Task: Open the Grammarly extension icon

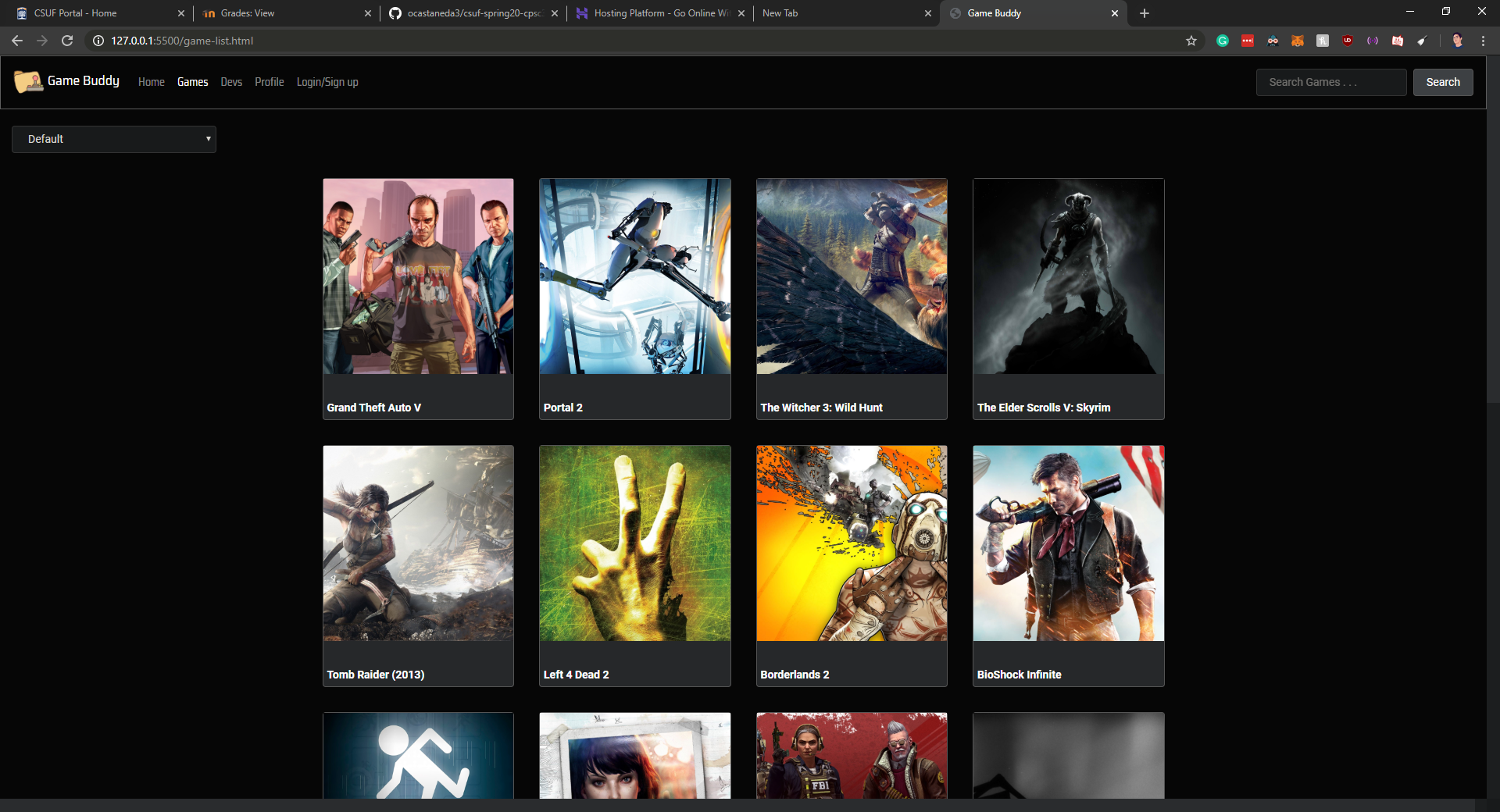Action: [x=1223, y=41]
